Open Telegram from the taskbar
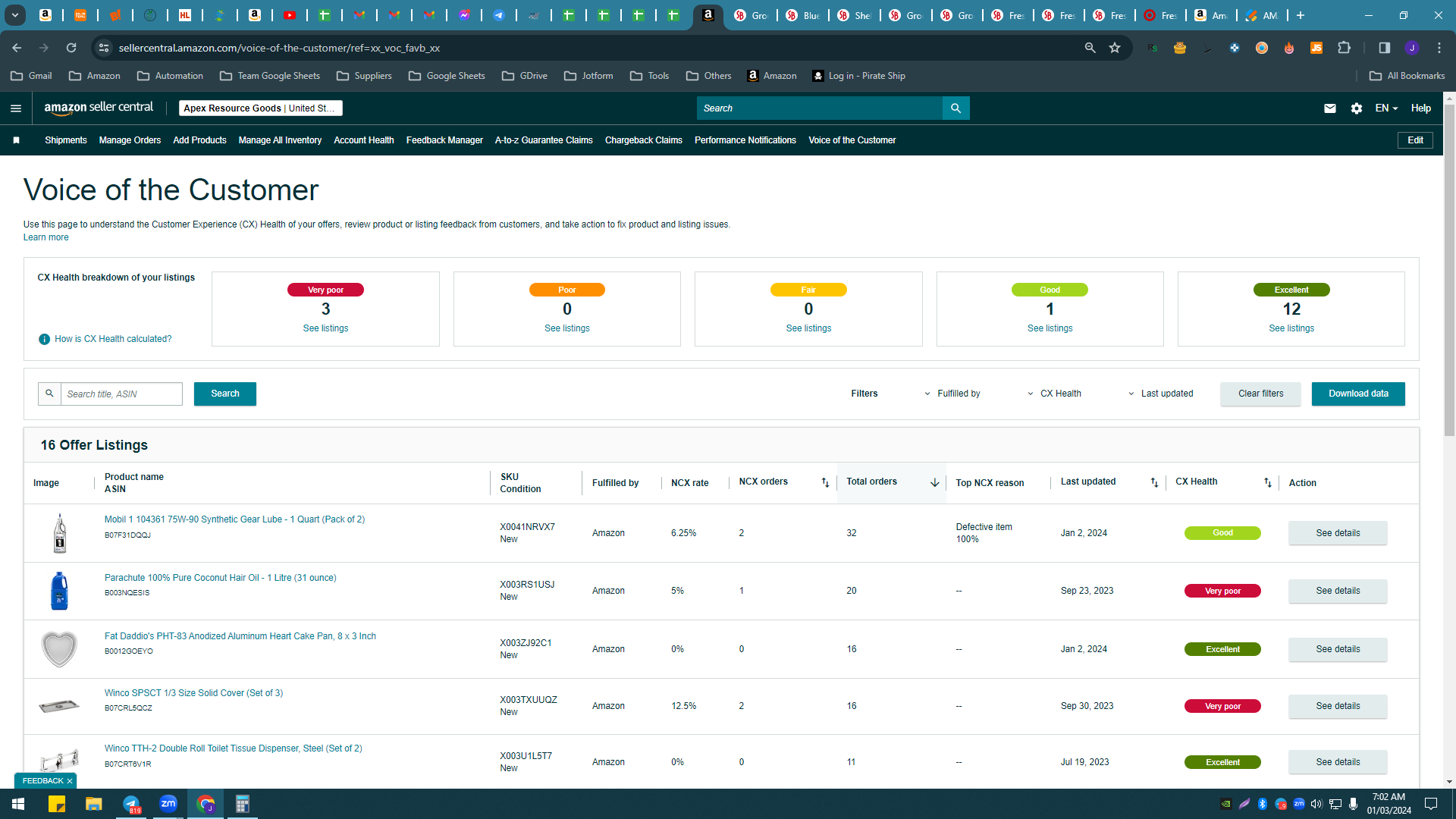1456x819 pixels. coord(131,804)
